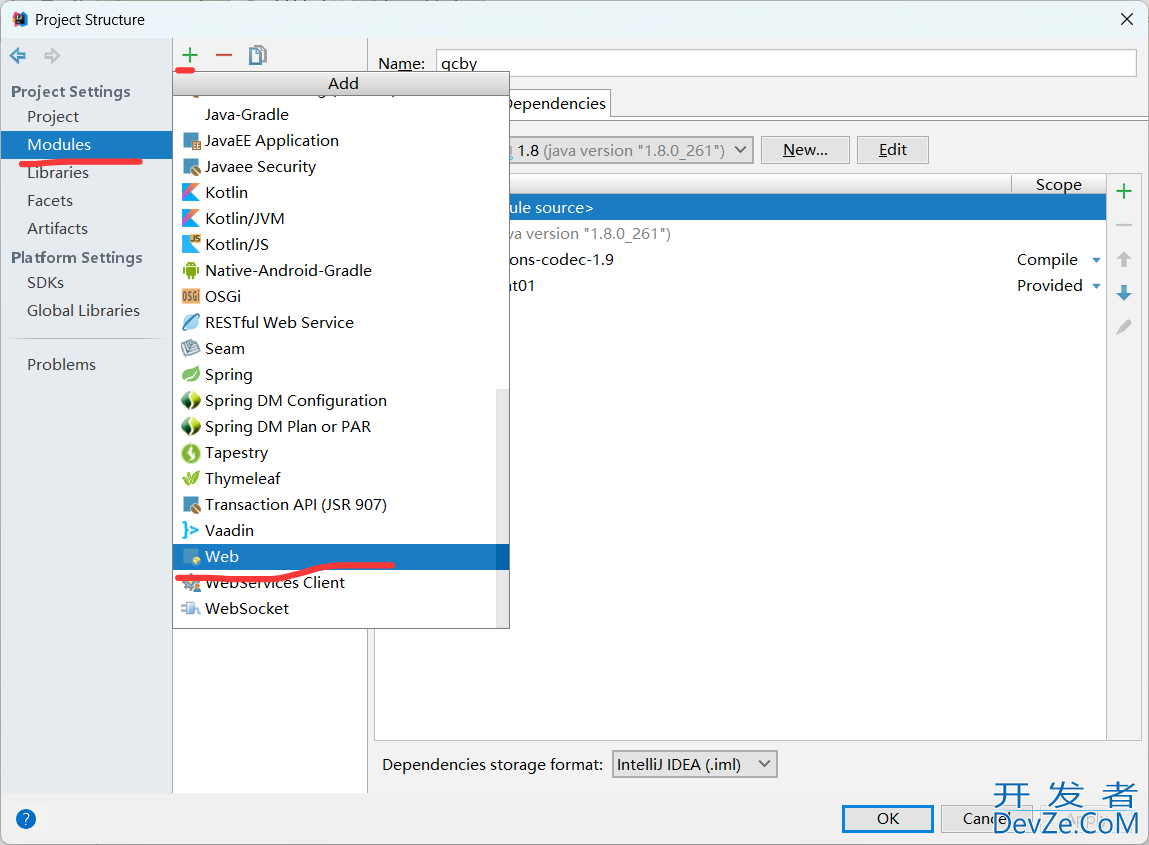Open the Project settings page
This screenshot has height=845, width=1149.
point(86,117)
